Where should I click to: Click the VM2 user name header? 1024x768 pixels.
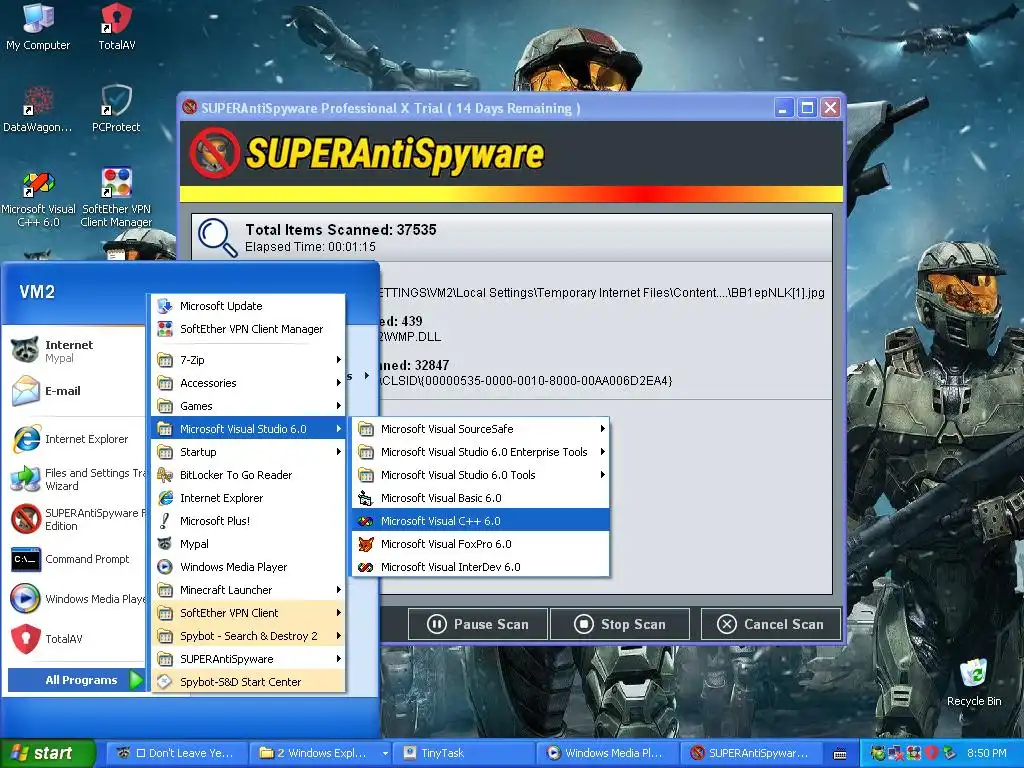37,292
